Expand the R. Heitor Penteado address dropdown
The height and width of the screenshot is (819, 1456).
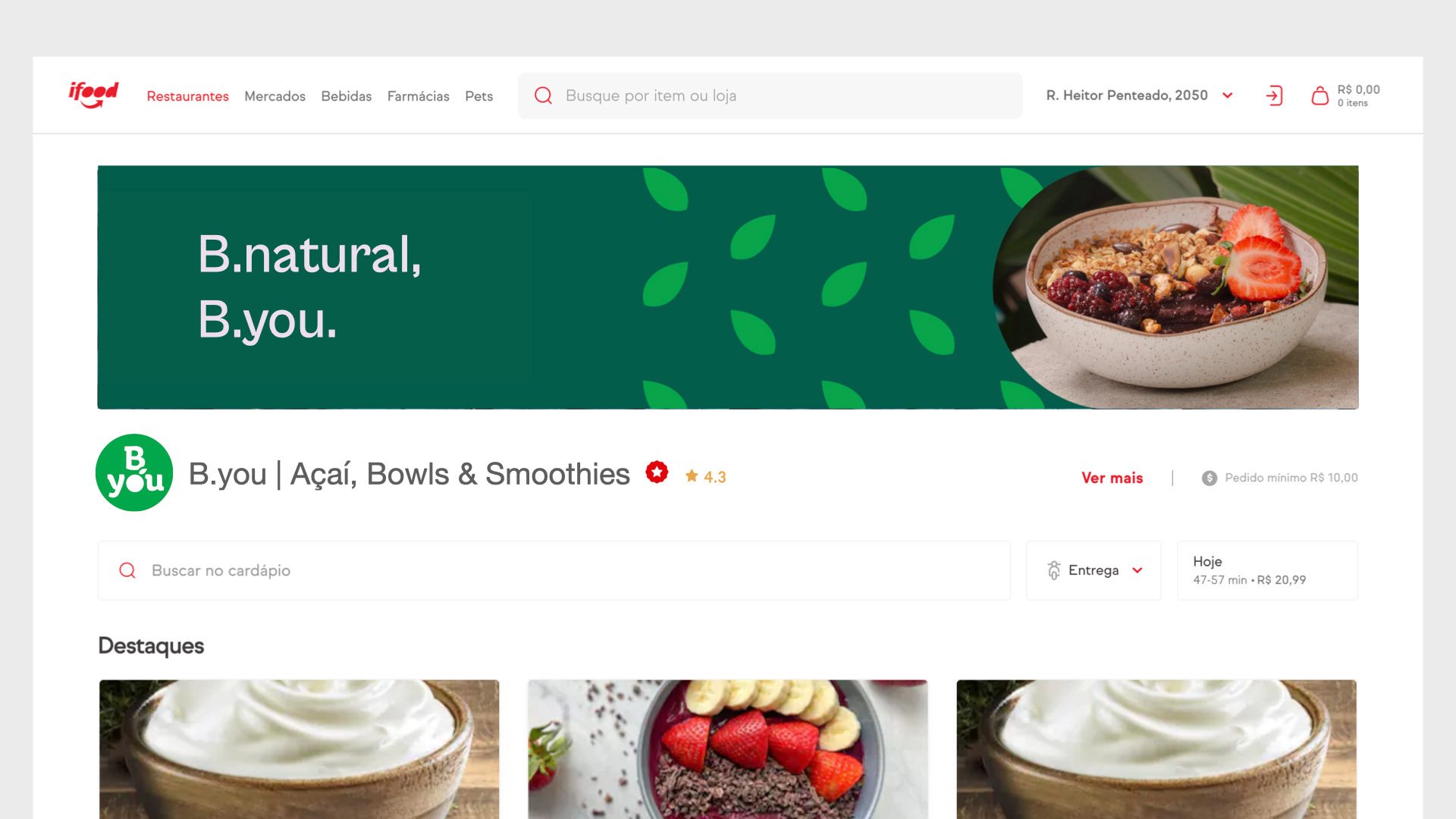1140,96
